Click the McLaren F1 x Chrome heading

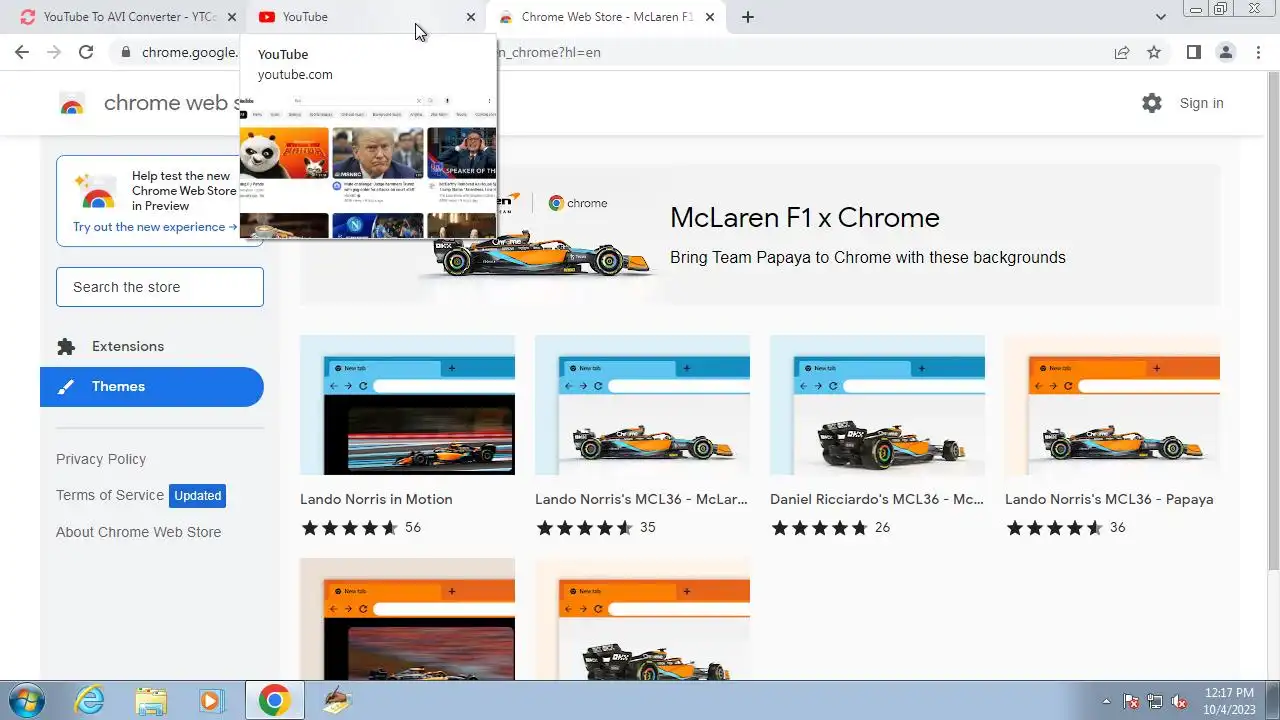click(x=805, y=218)
